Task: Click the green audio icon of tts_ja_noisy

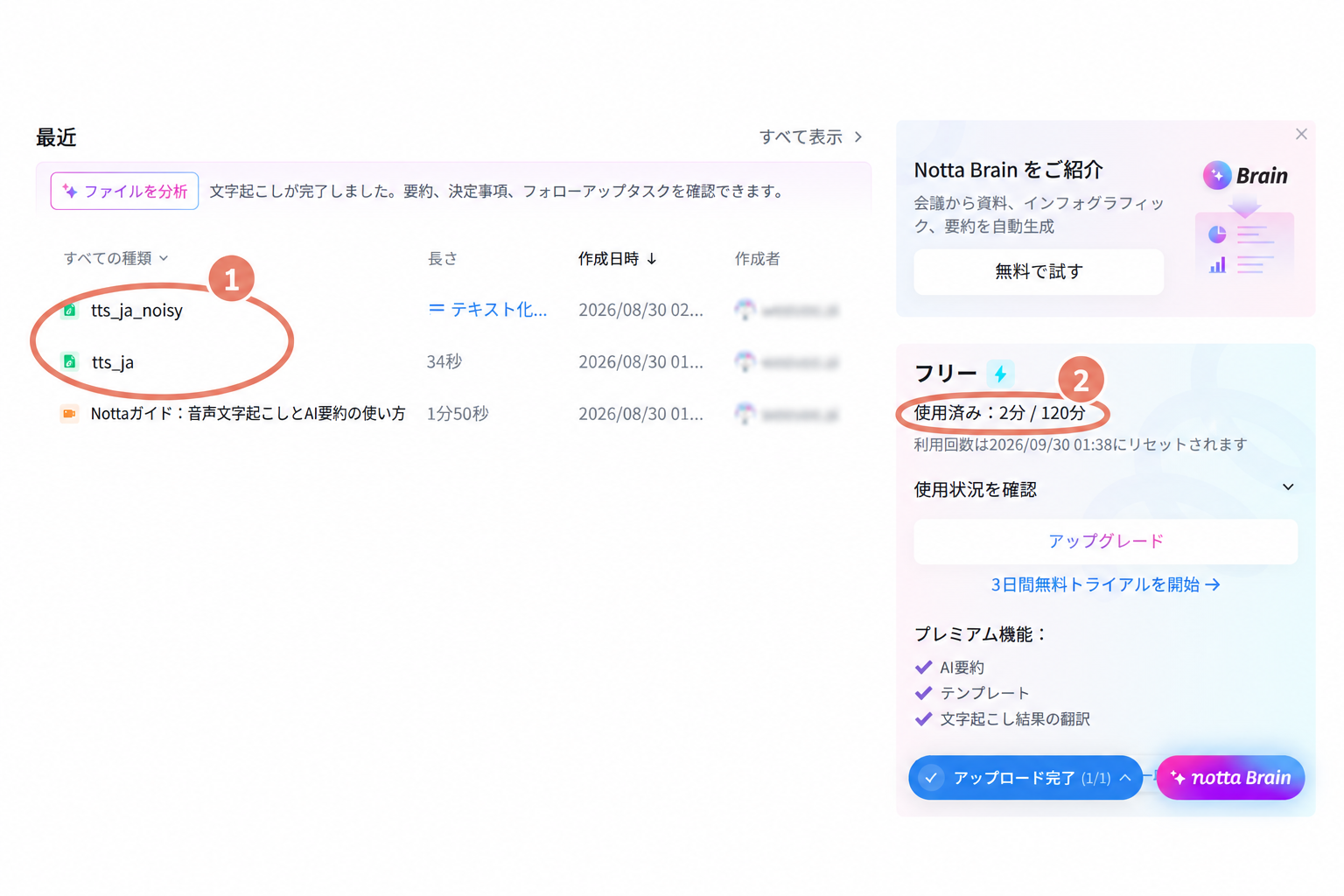Action: 70,310
